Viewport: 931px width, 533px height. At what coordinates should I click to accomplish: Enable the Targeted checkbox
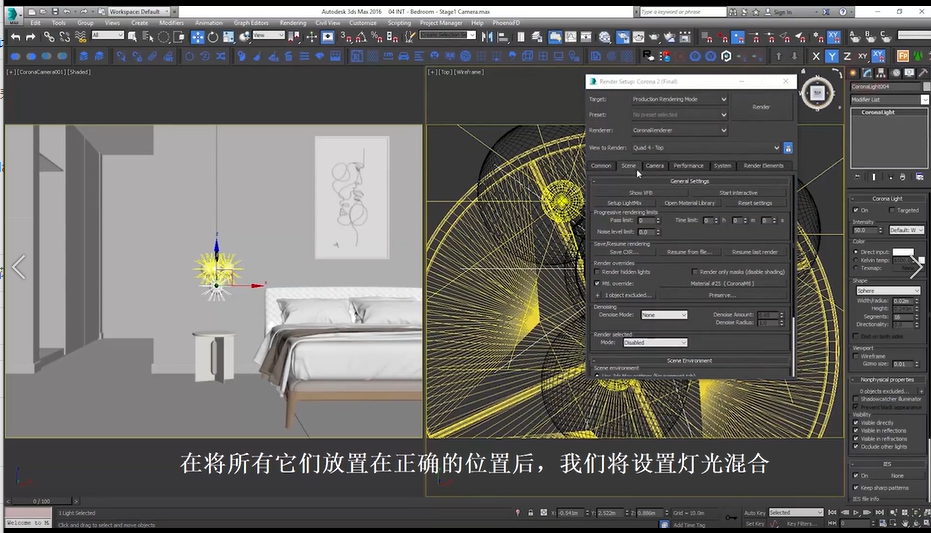tap(892, 210)
